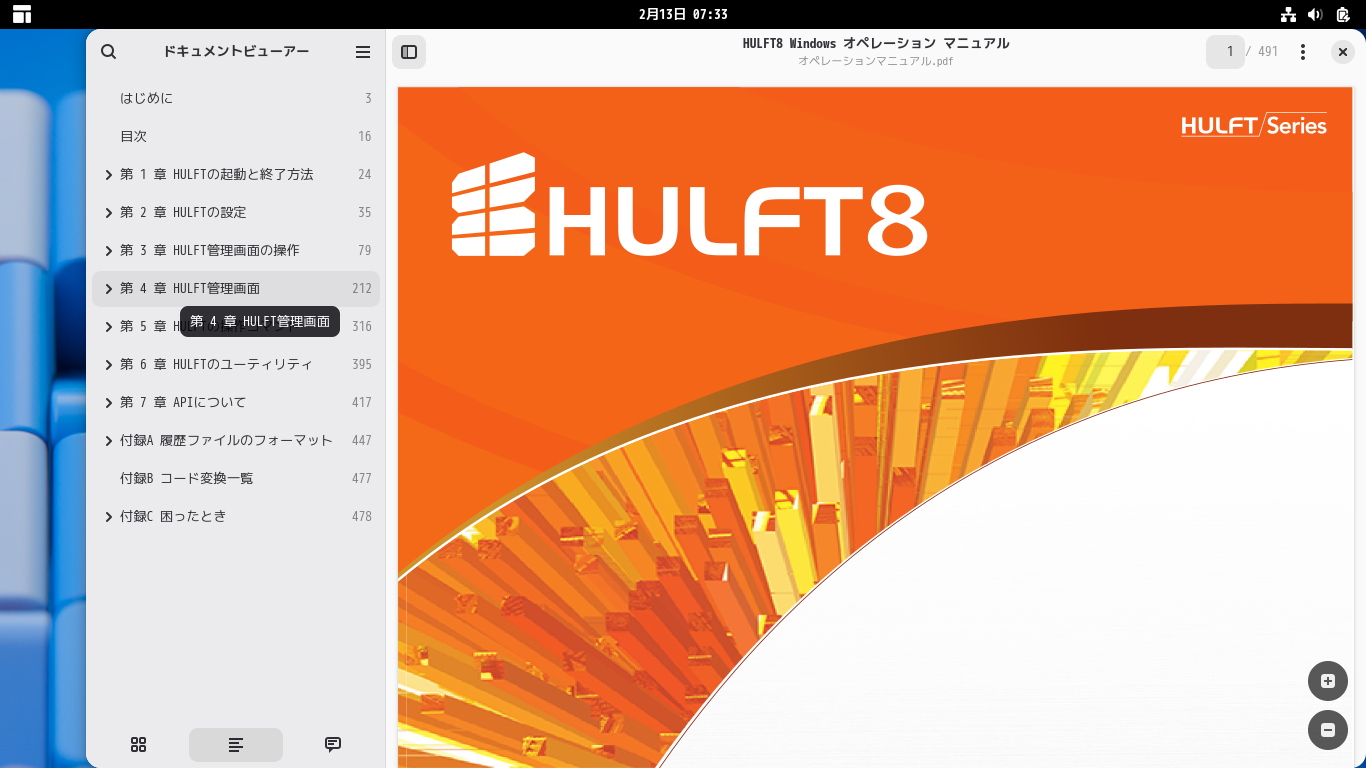Open the sidebar search

click(109, 52)
